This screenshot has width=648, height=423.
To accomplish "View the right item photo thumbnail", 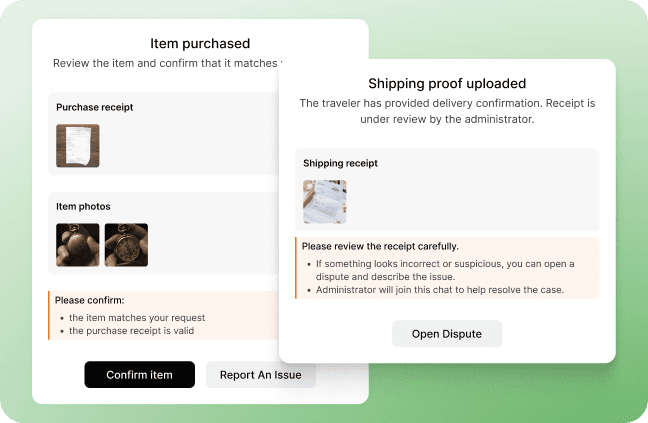I will [126, 245].
